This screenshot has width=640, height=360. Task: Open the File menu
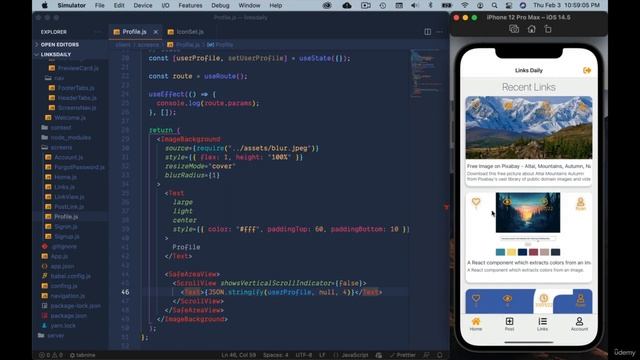tap(100, 5)
